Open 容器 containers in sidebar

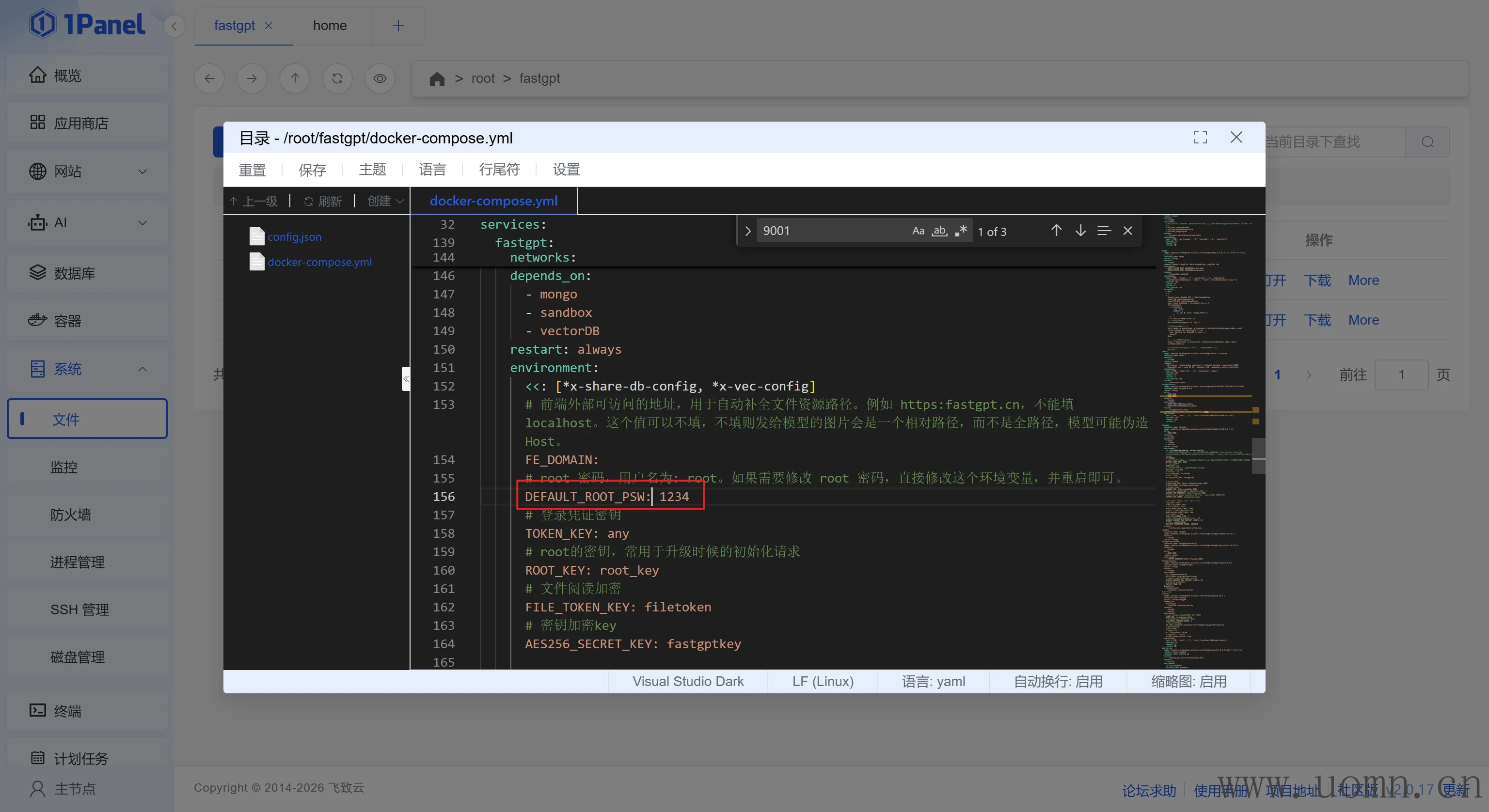(x=68, y=321)
